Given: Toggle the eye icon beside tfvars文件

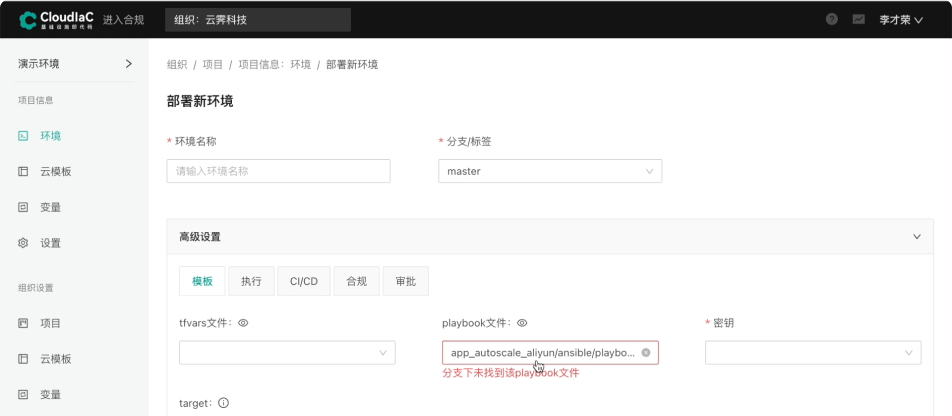Looking at the screenshot, I should tap(243, 323).
